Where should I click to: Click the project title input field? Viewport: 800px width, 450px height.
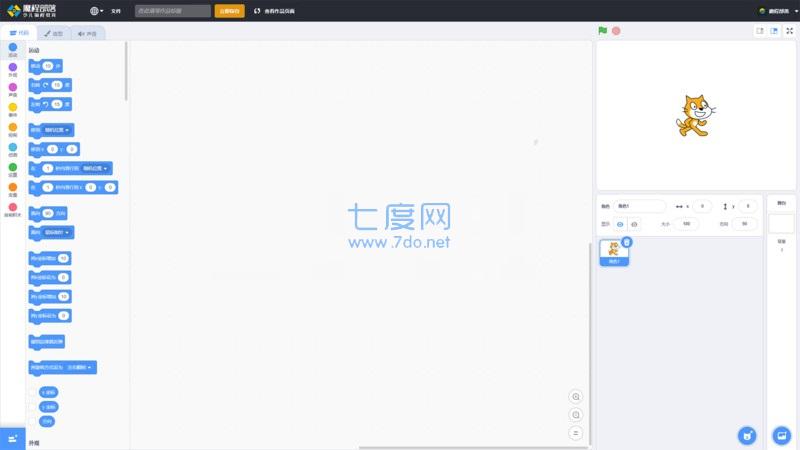(172, 11)
